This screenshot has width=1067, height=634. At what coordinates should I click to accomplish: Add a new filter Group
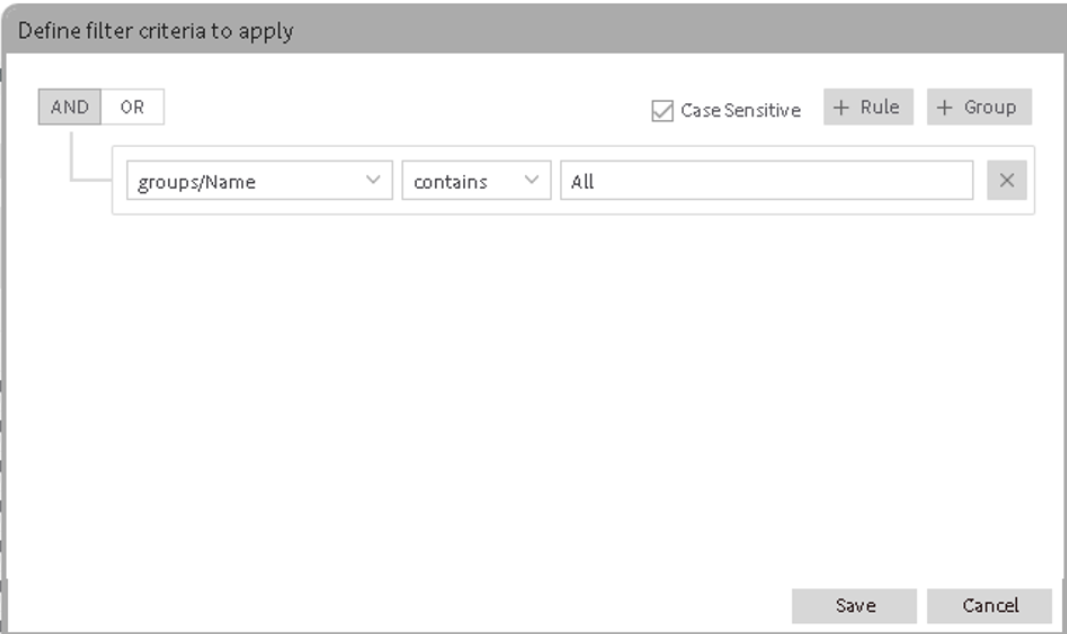tap(979, 108)
